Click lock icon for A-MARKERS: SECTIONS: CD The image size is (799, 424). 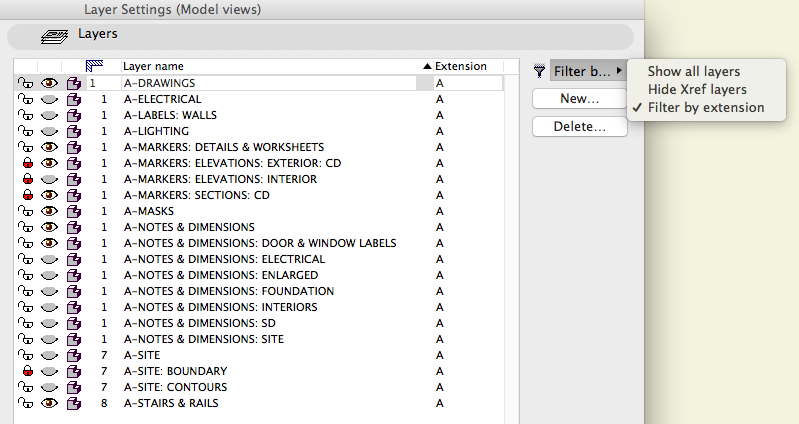coord(26,195)
